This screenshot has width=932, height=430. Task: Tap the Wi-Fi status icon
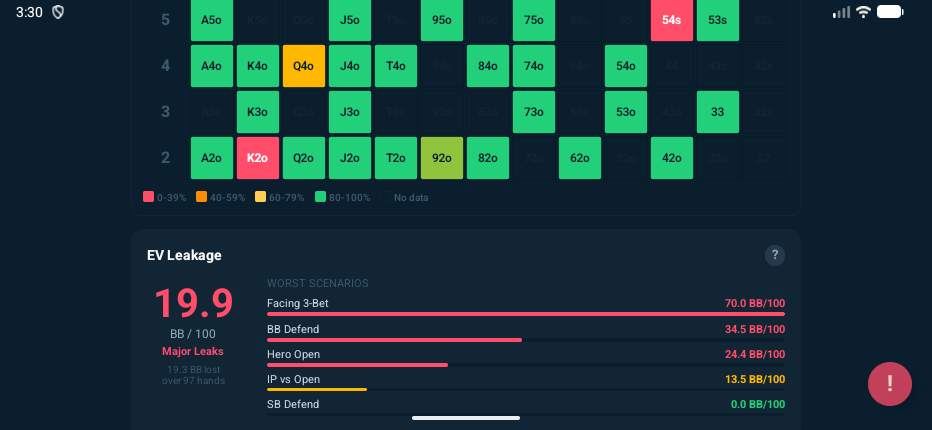(x=864, y=12)
